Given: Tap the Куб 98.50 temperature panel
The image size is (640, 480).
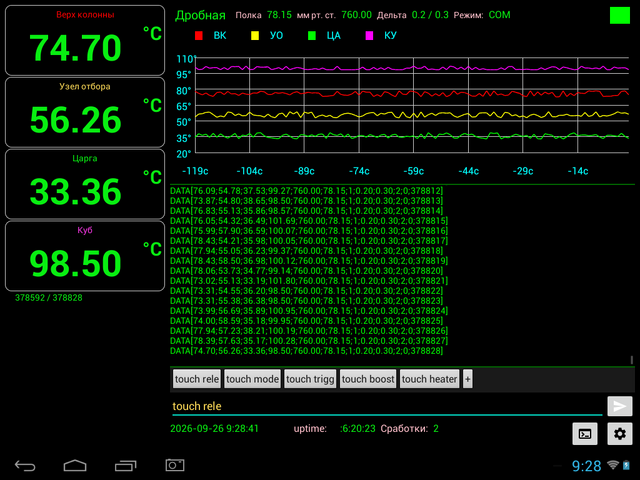Looking at the screenshot, I should tap(85, 256).
